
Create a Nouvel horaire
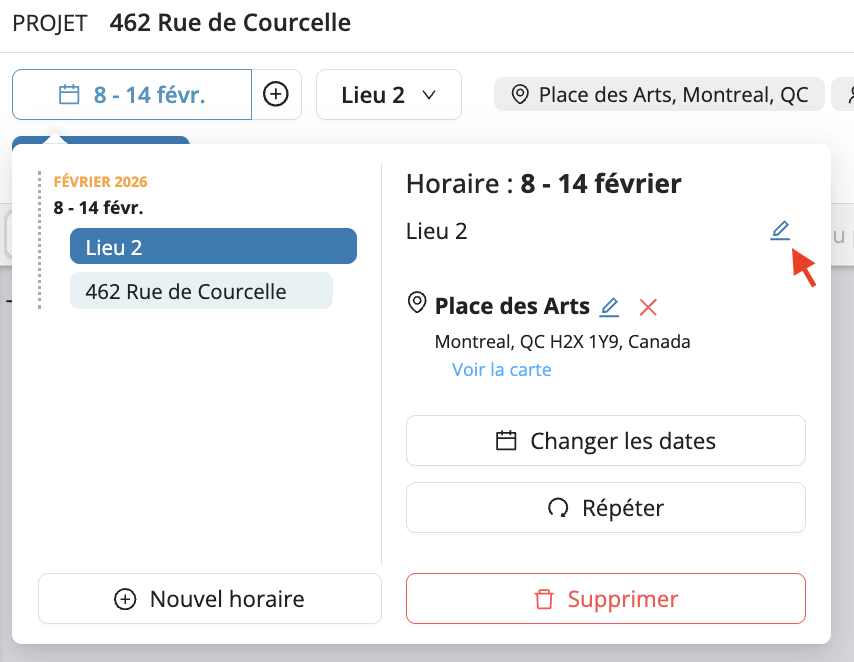point(210,599)
